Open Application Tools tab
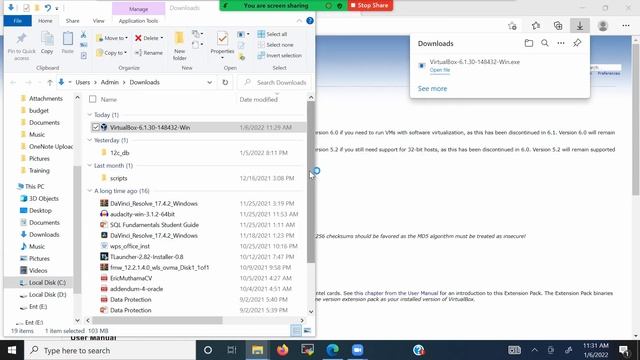Viewport: 640px width, 360px height. pos(138,21)
